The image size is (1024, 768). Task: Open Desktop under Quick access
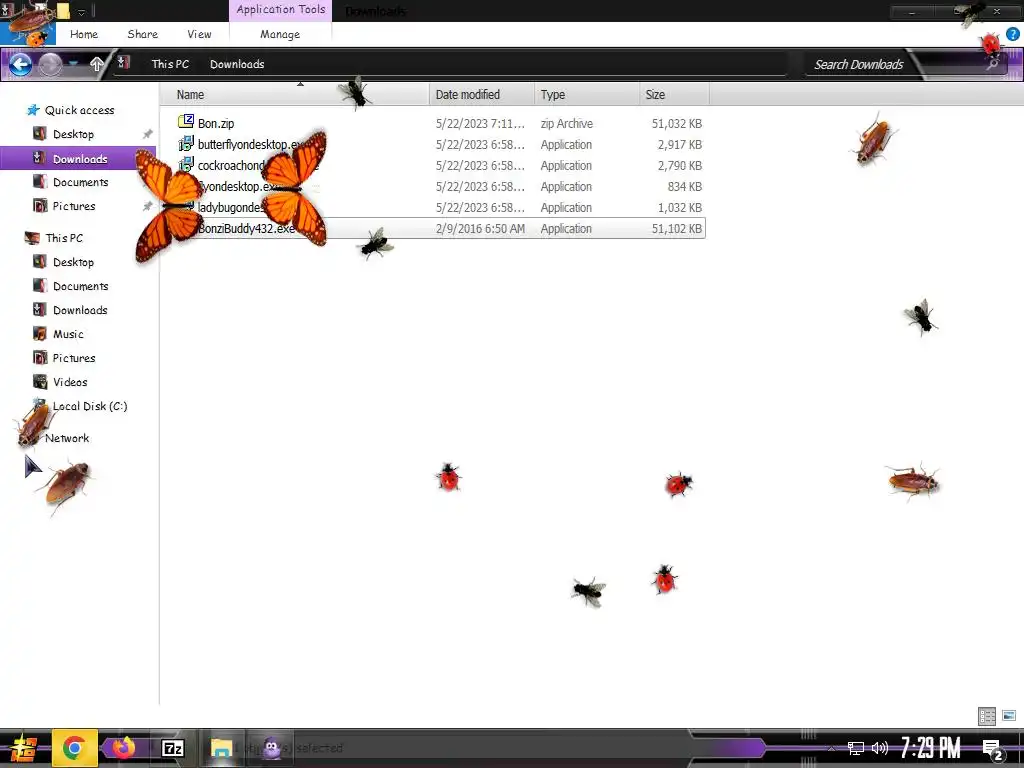pyautogui.click(x=73, y=134)
